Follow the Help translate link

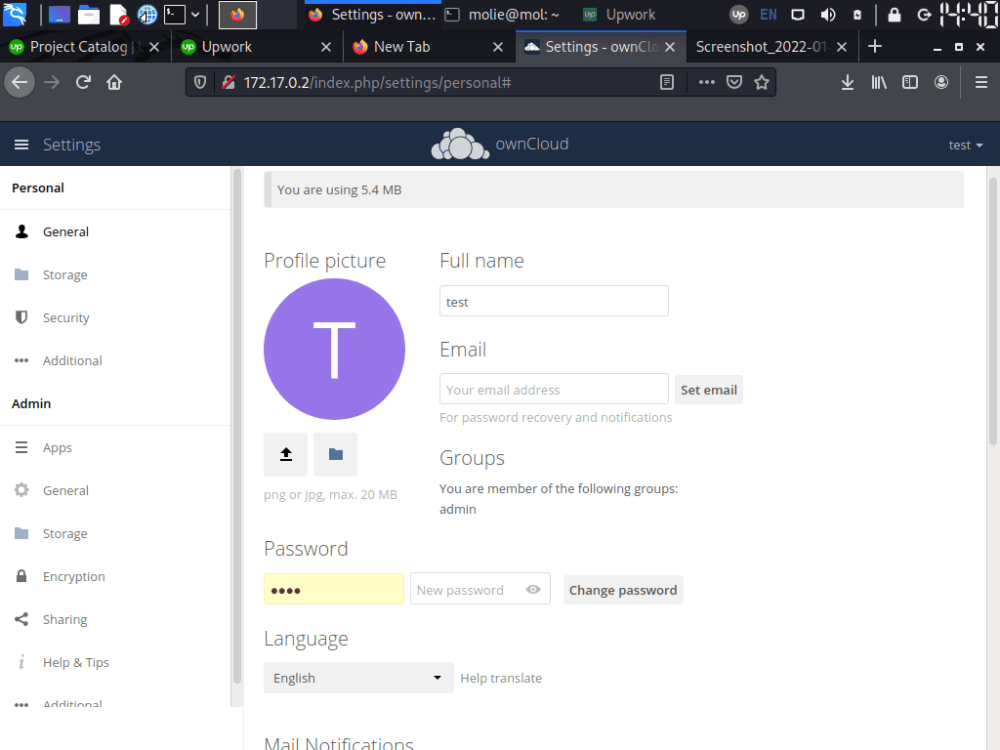coord(501,678)
